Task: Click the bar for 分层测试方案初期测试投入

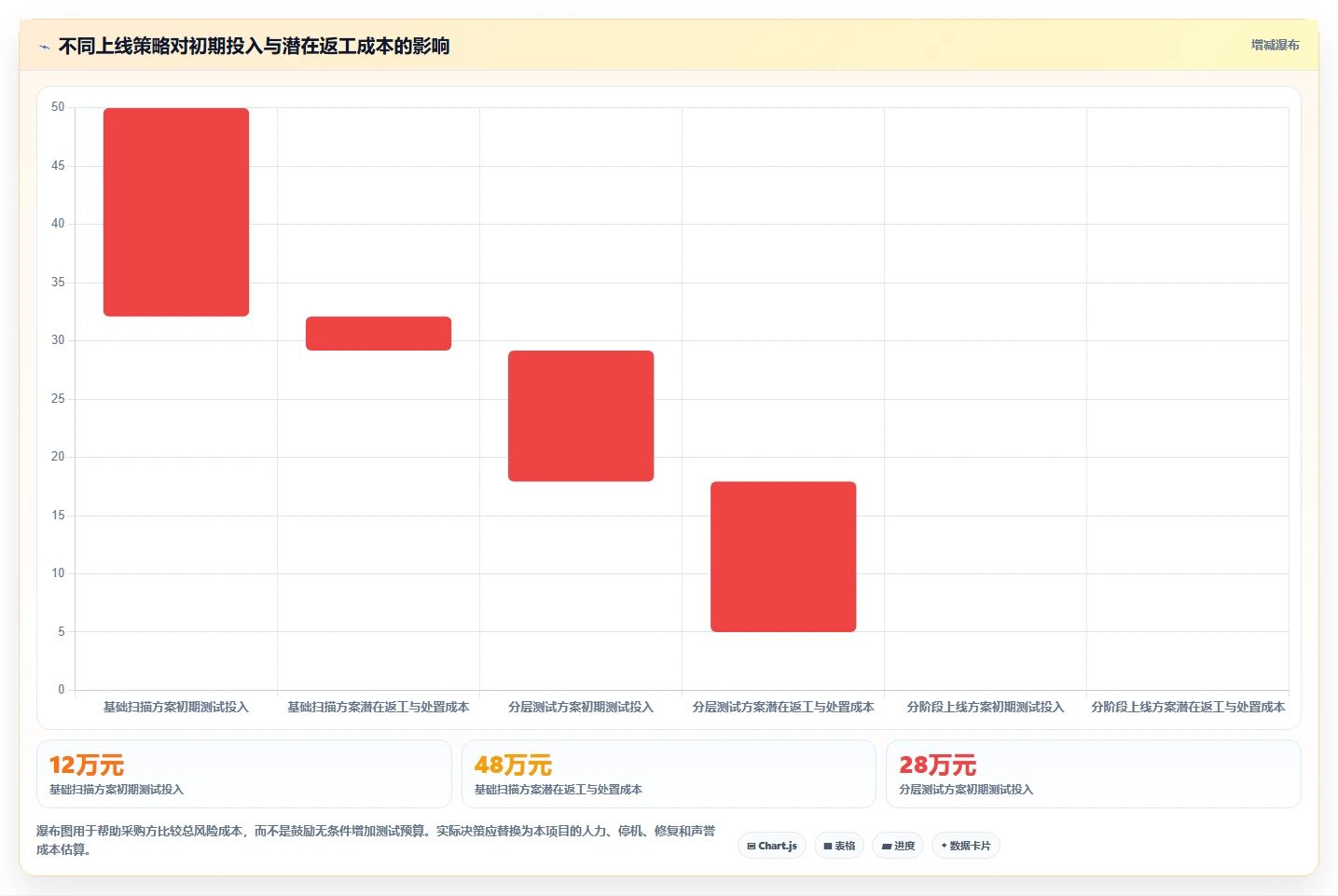Action: (581, 416)
